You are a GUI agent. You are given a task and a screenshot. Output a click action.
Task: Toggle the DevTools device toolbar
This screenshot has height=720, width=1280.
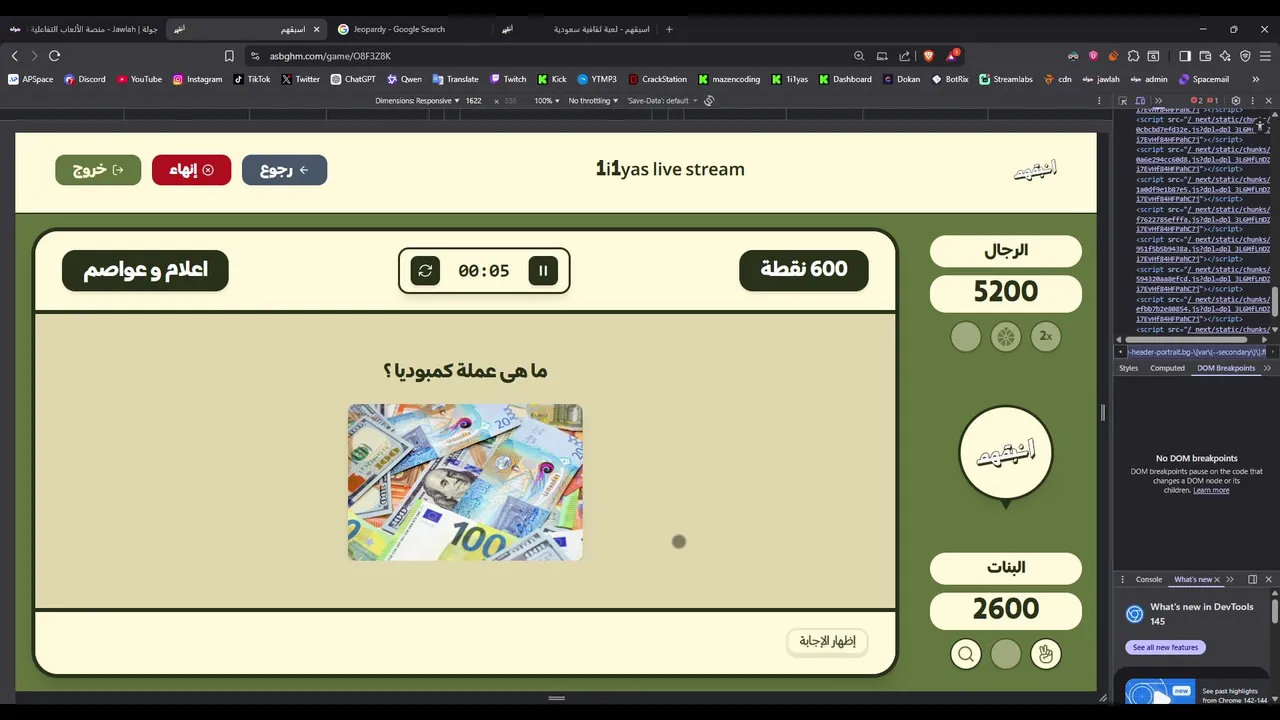(x=1140, y=101)
